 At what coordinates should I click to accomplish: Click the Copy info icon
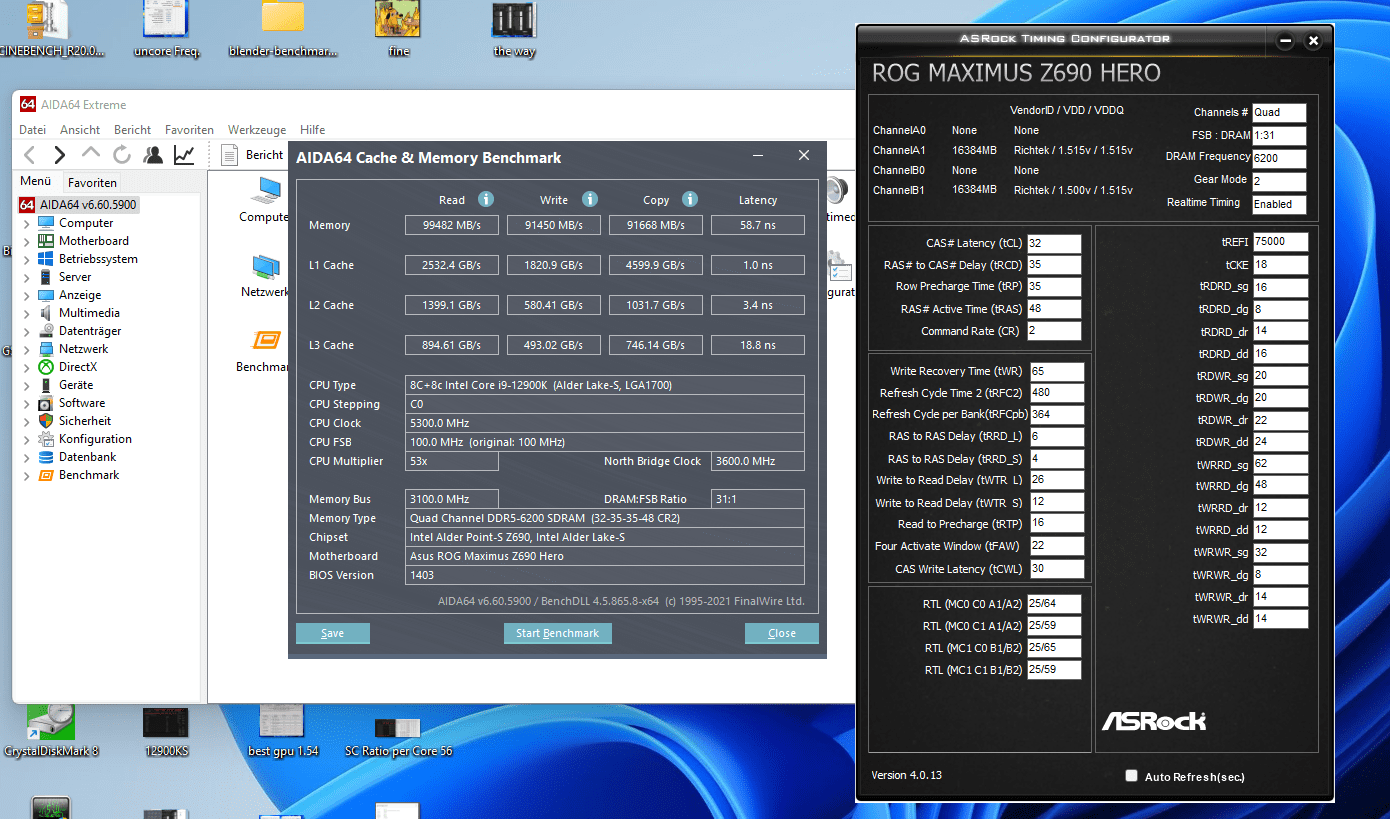690,199
